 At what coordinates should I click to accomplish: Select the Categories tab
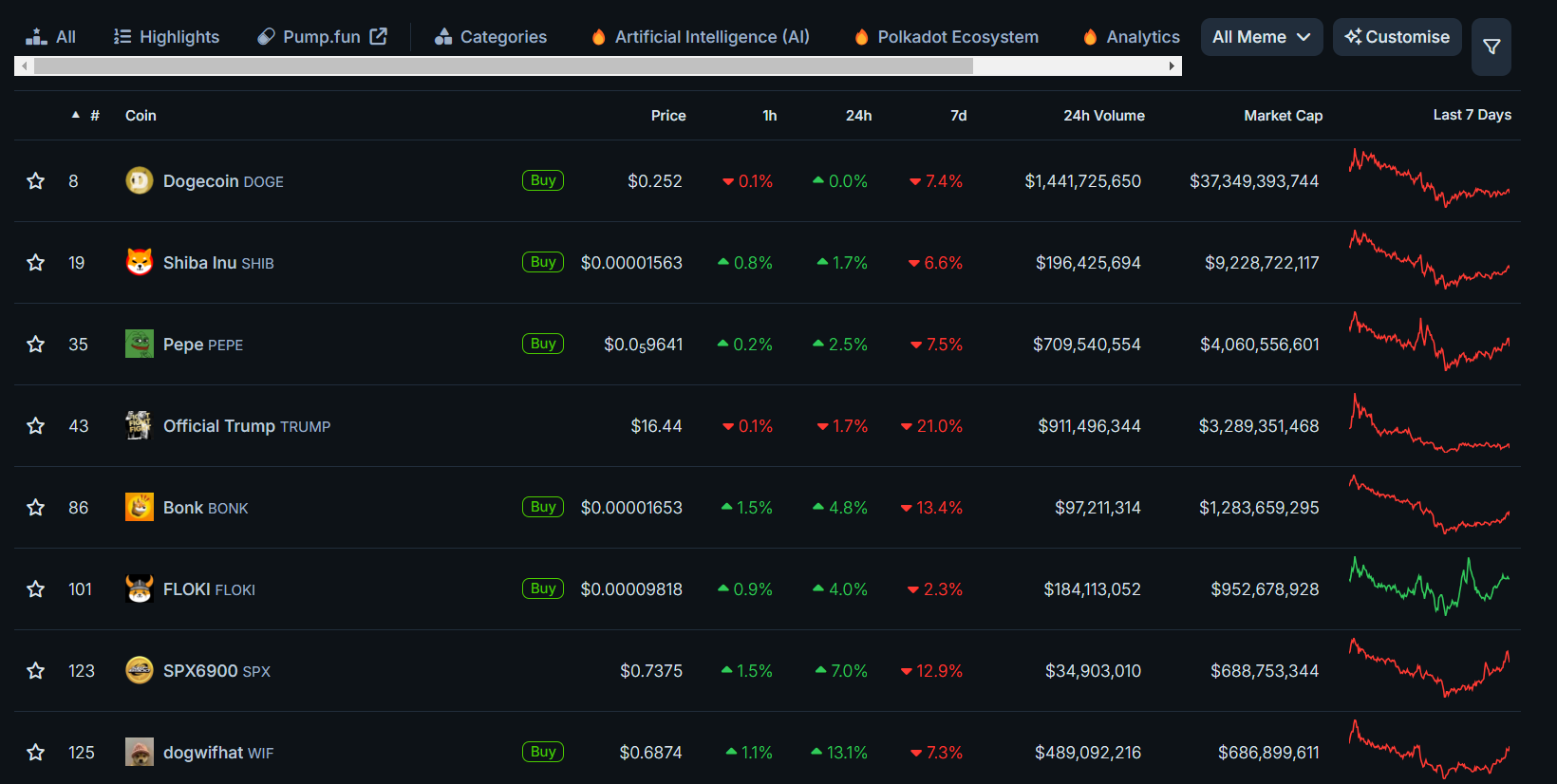[x=491, y=37]
